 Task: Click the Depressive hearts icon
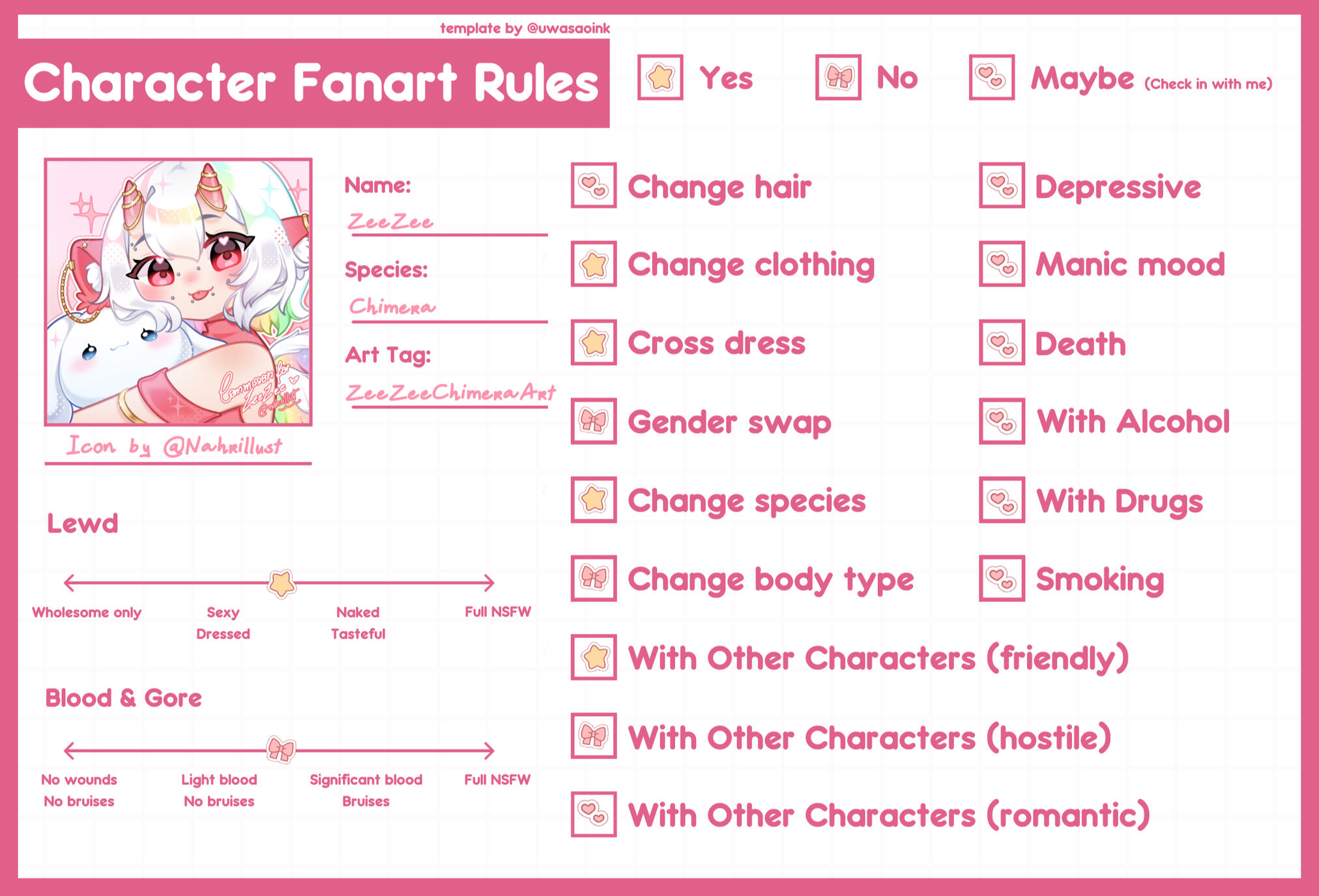coord(1002,186)
